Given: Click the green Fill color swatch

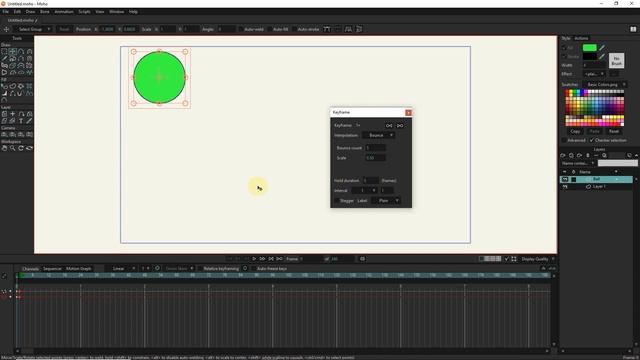Looking at the screenshot, I should click(x=589, y=48).
